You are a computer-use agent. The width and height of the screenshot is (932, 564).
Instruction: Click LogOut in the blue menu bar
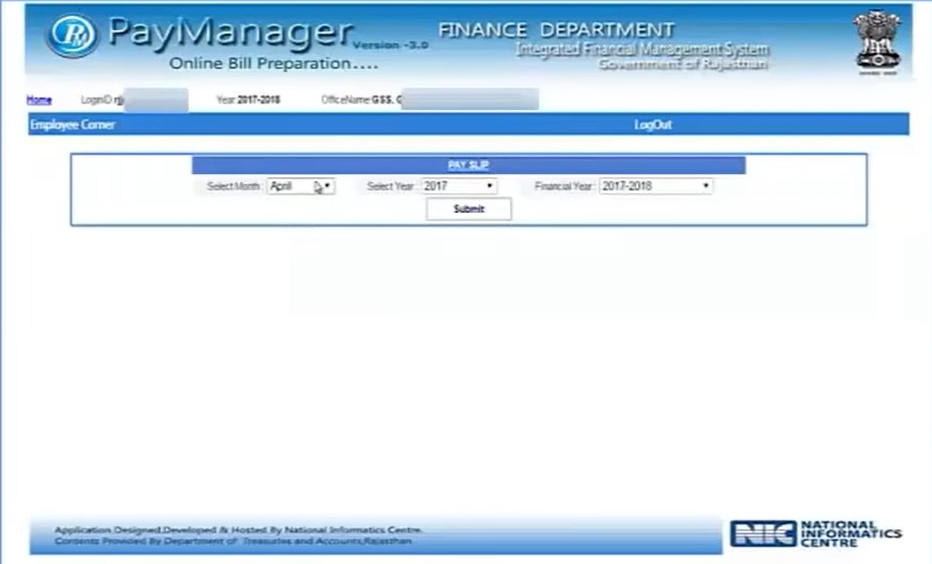point(653,125)
